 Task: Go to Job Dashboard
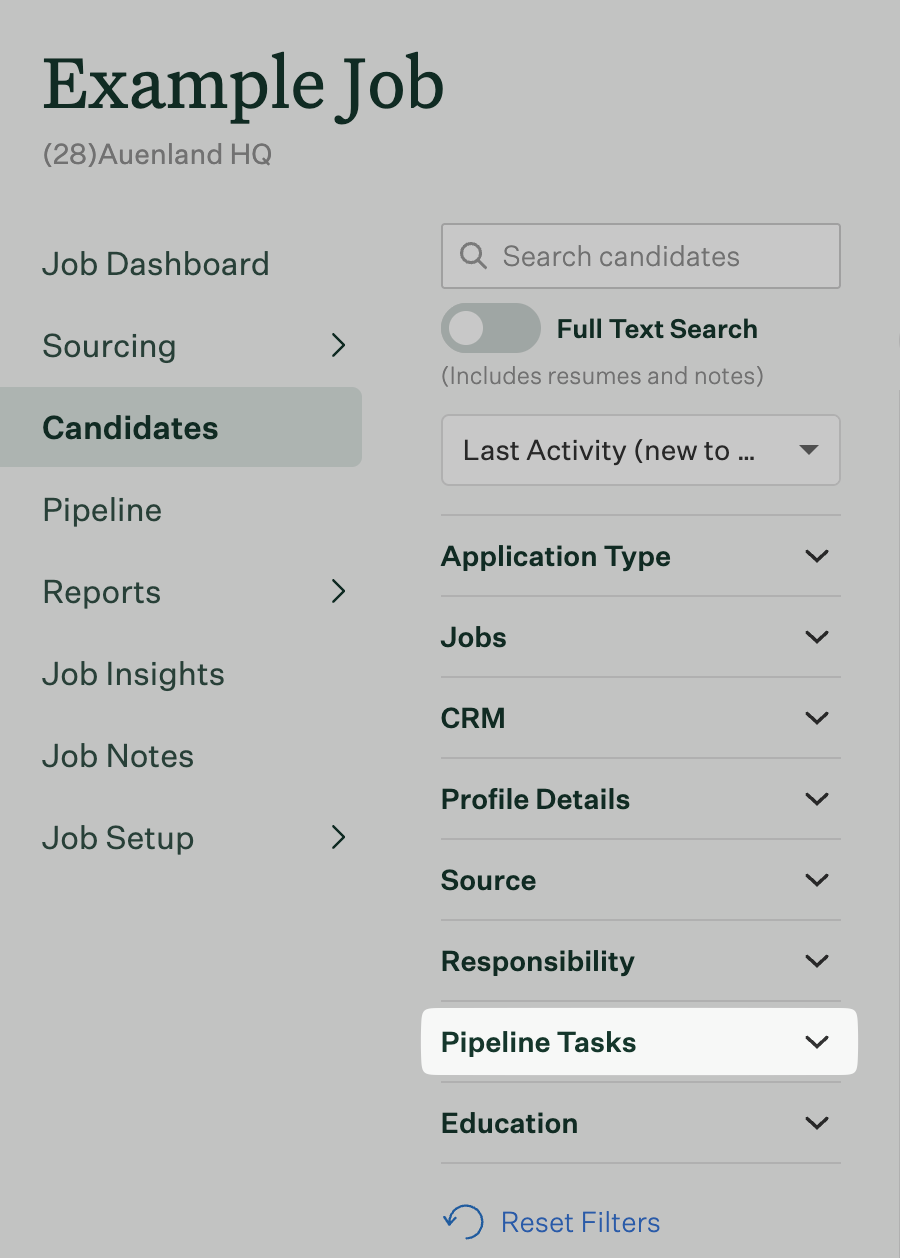point(156,264)
